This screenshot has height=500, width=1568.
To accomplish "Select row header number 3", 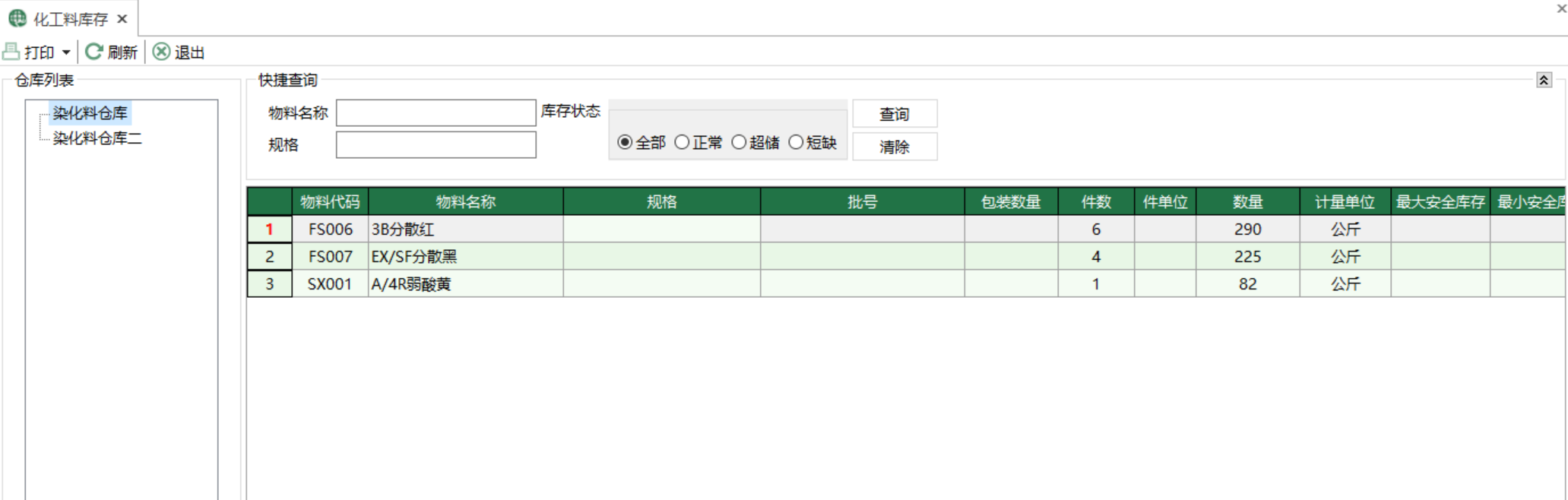I will [269, 283].
